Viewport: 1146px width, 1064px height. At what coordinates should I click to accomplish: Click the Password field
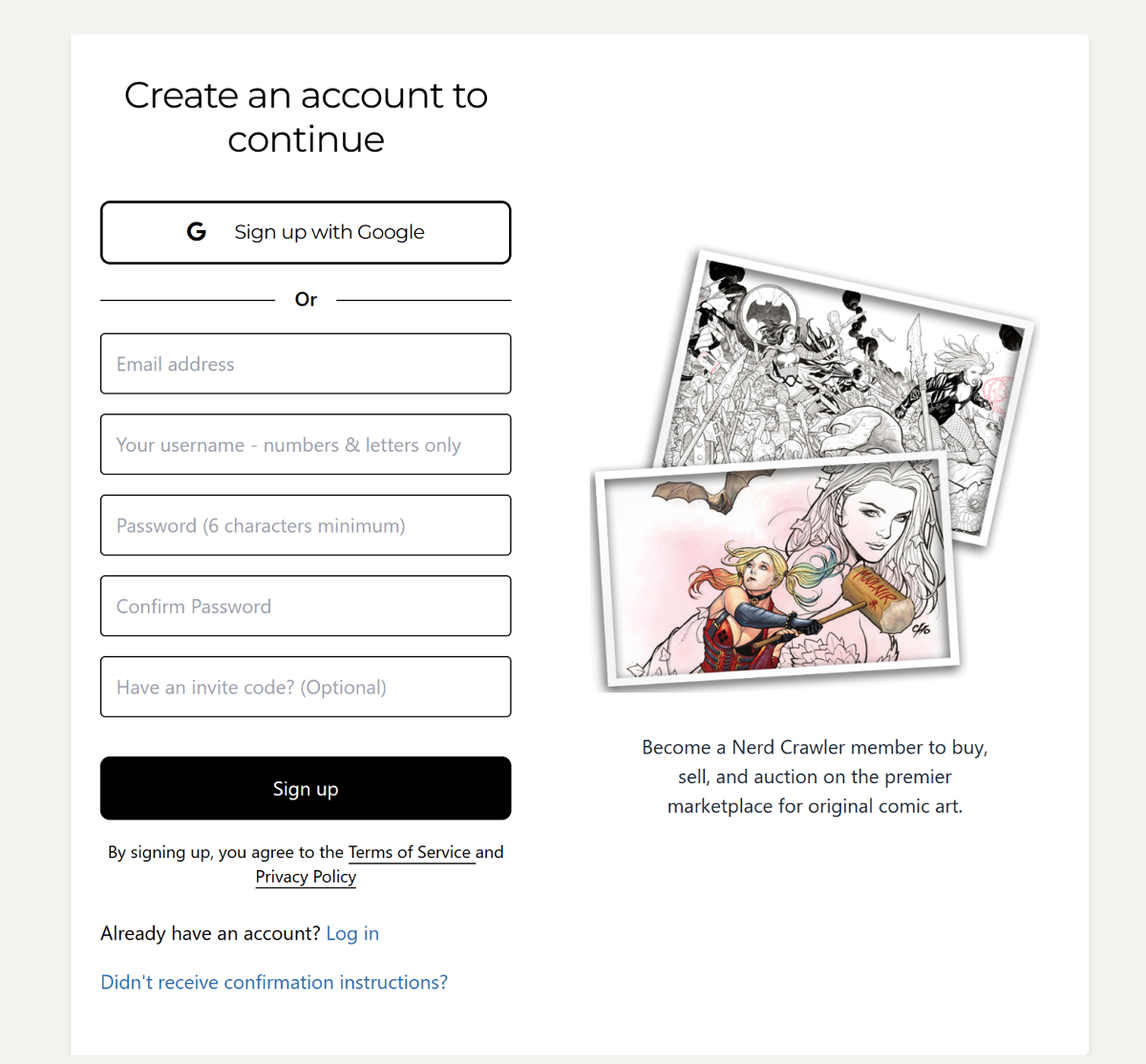point(306,525)
